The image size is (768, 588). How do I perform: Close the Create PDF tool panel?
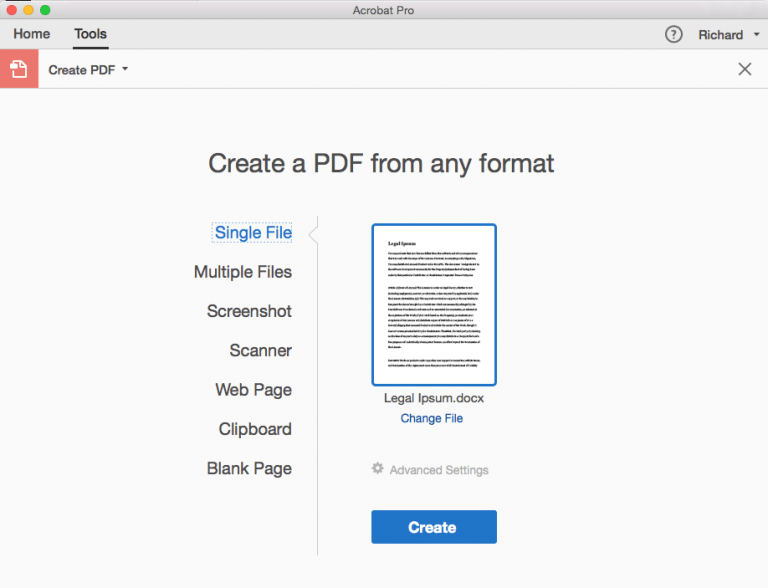click(x=744, y=69)
